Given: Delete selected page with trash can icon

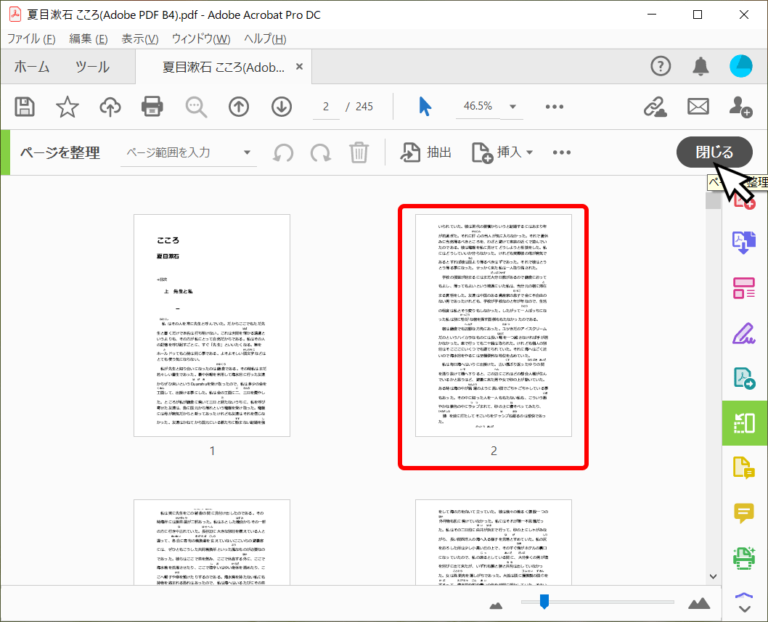Looking at the screenshot, I should 359,152.
